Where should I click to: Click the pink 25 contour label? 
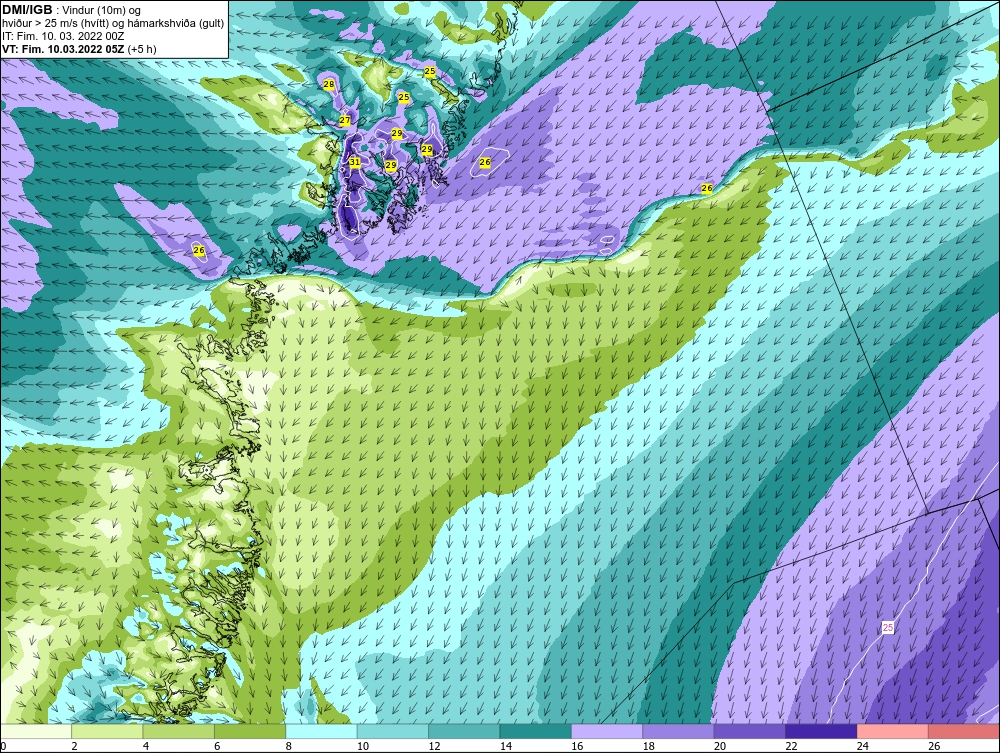tap(888, 627)
